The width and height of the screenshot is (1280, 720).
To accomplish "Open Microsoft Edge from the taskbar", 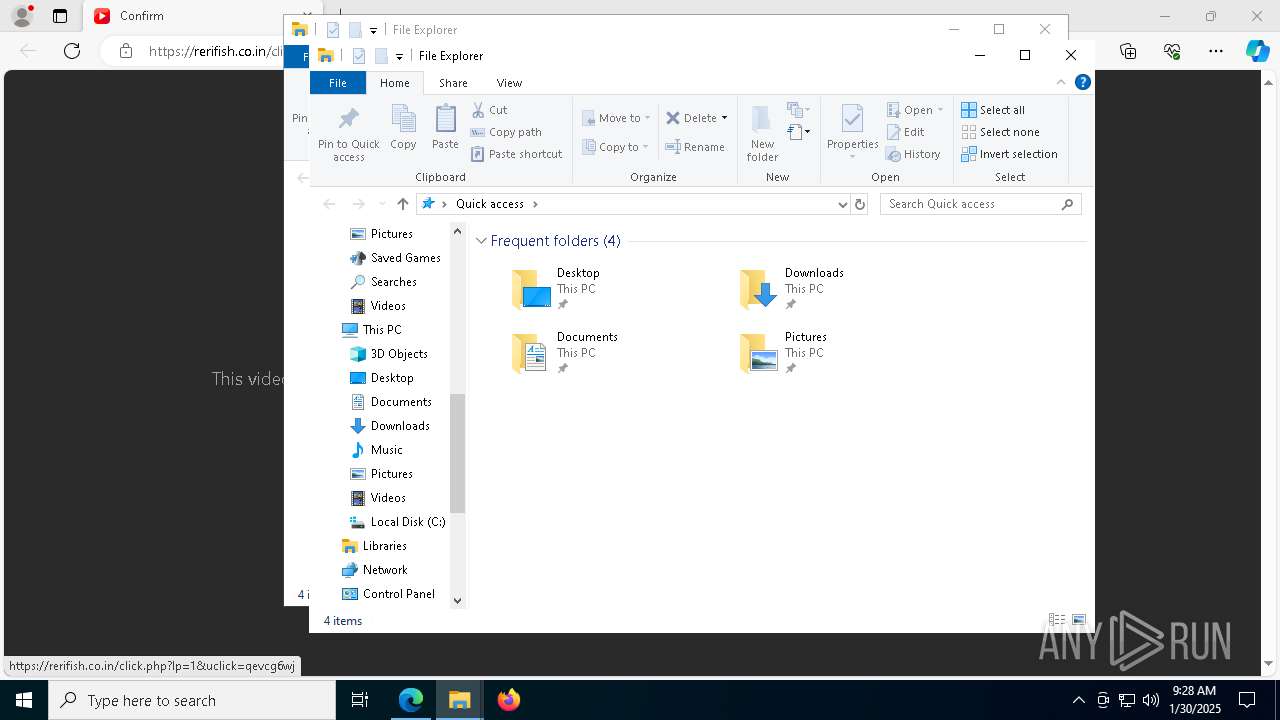I will tap(411, 700).
